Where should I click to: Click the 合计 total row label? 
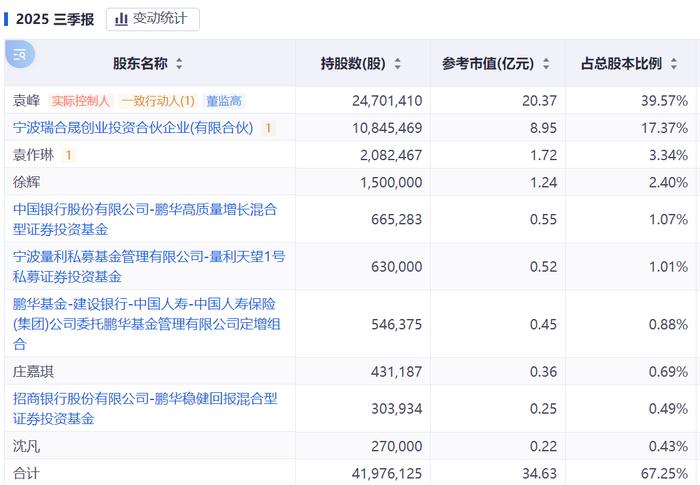pyautogui.click(x=25, y=472)
